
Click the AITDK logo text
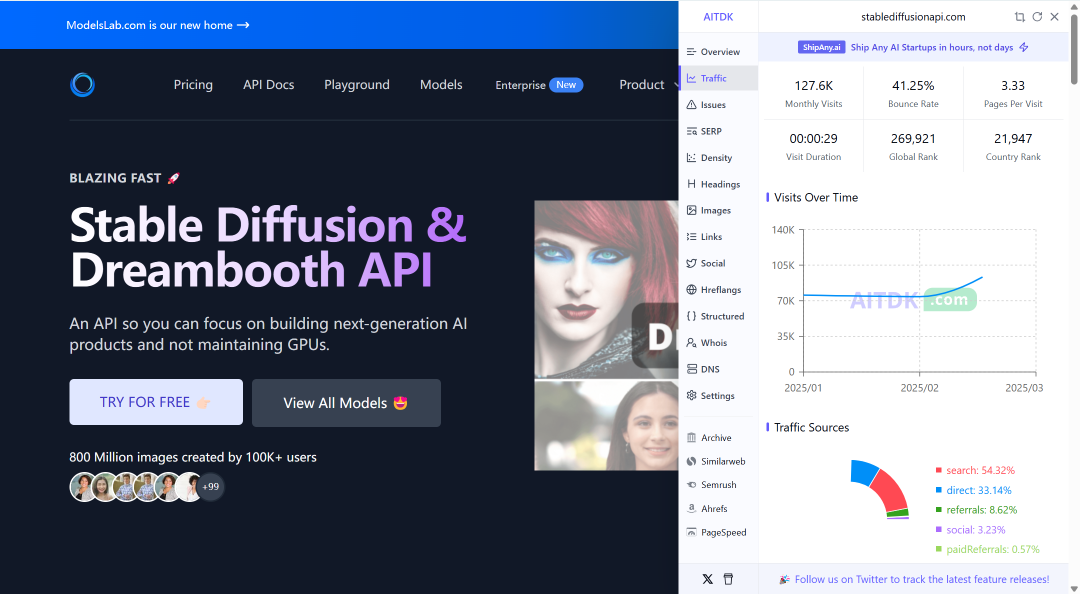(718, 17)
